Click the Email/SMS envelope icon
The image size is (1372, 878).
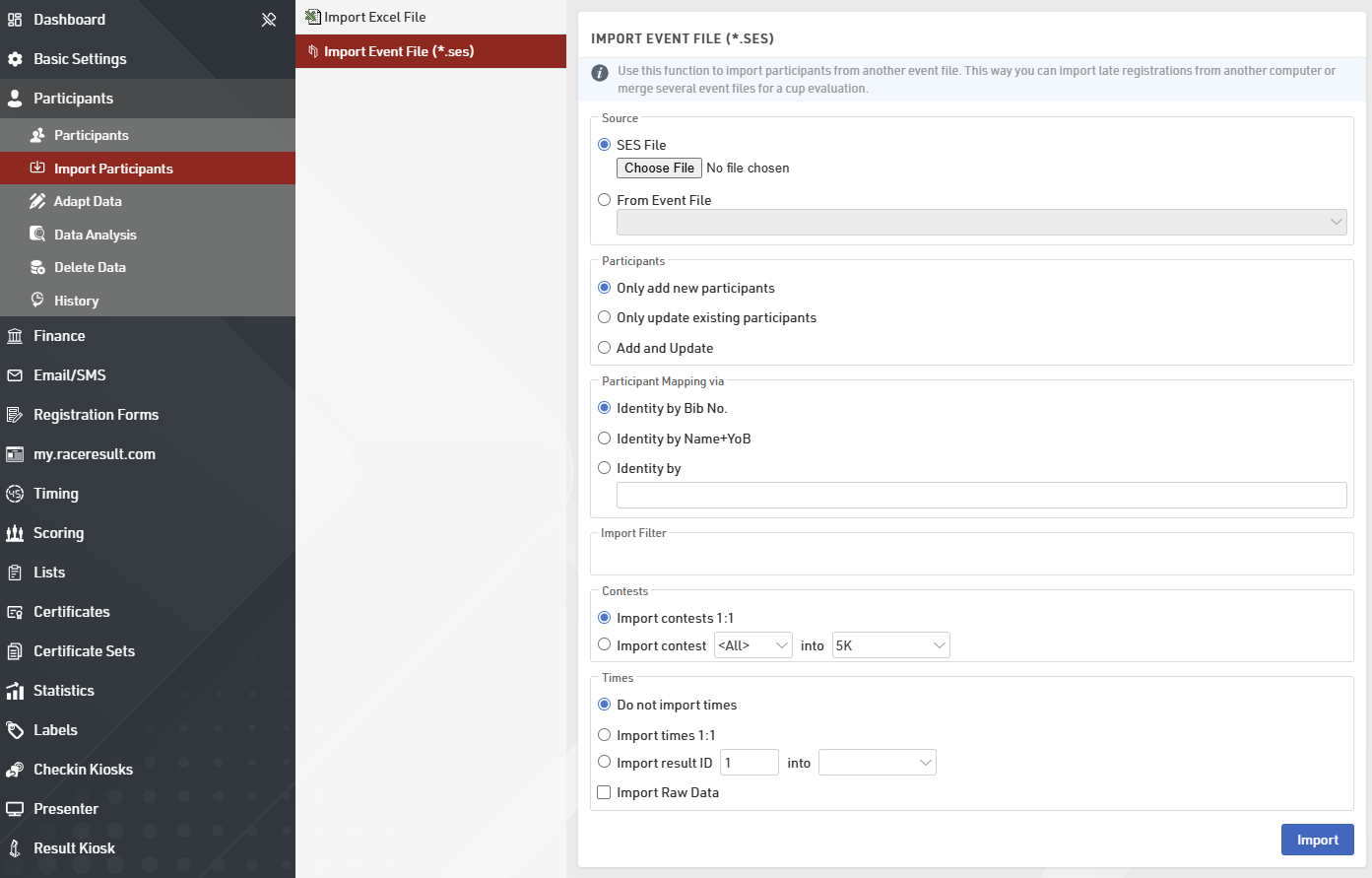coord(15,375)
